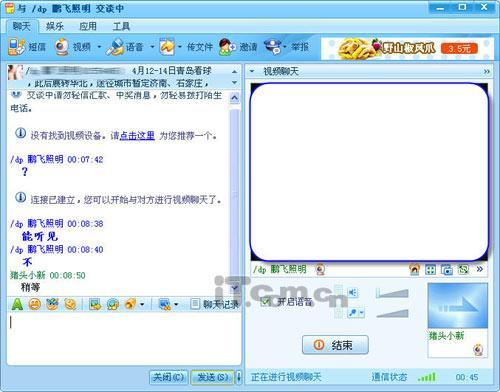Toggle the speaker mute button

(353, 293)
